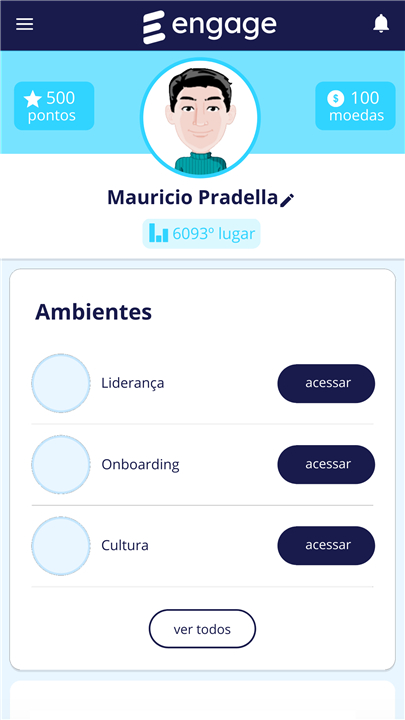
Task: Open the 100 moedas badge
Action: (355, 106)
